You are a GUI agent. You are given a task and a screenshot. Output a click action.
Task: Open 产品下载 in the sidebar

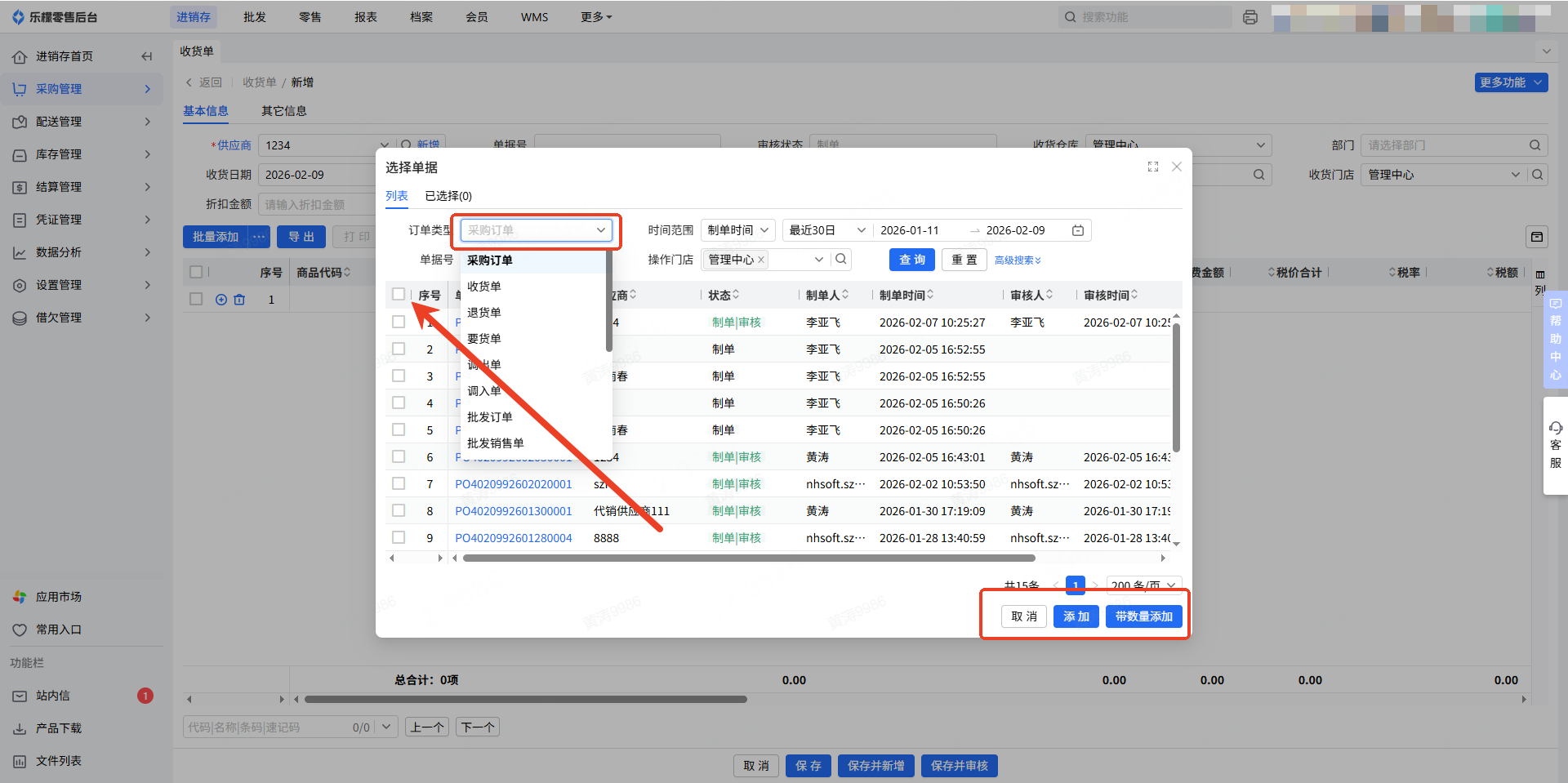click(x=59, y=728)
